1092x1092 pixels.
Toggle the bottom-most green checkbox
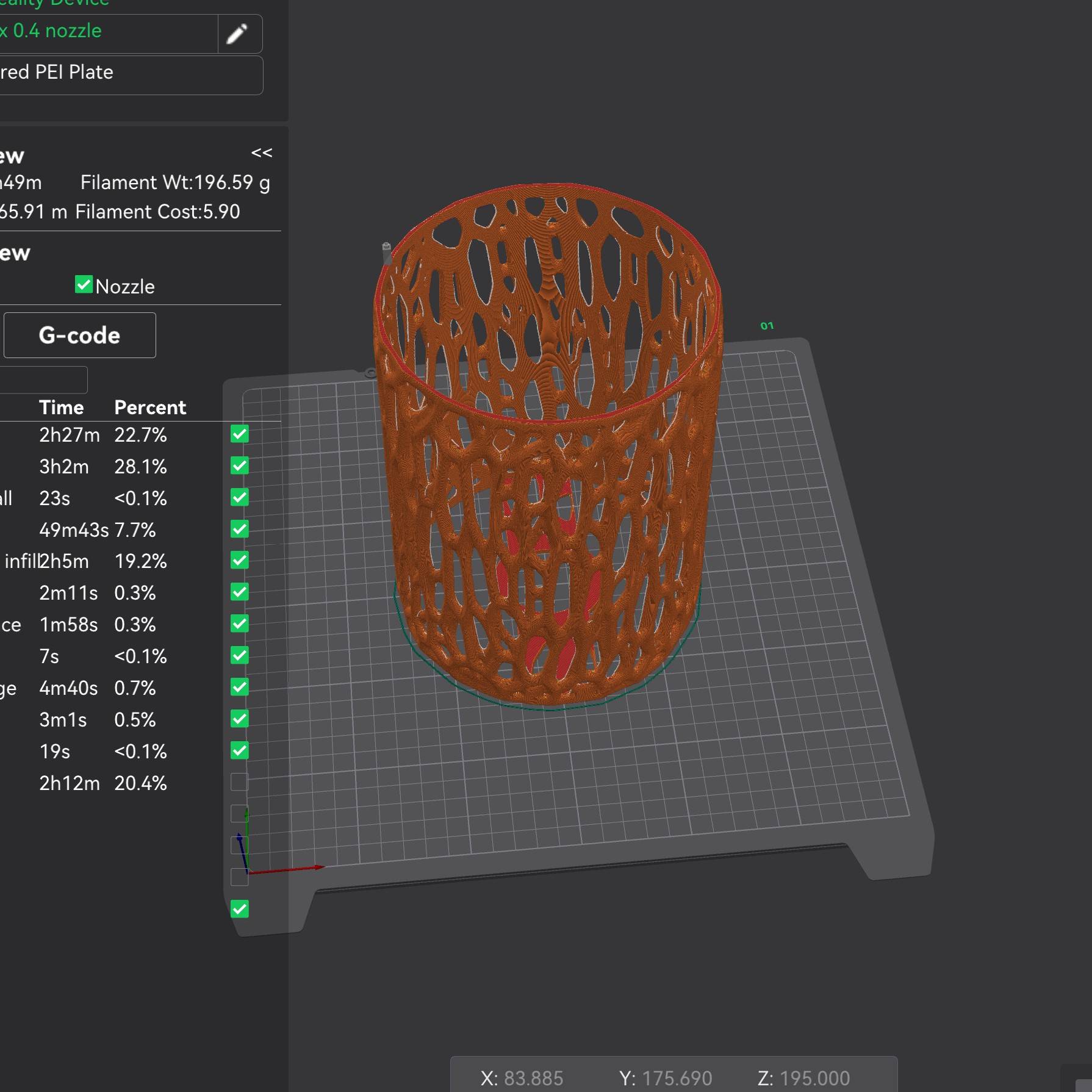tap(240, 909)
